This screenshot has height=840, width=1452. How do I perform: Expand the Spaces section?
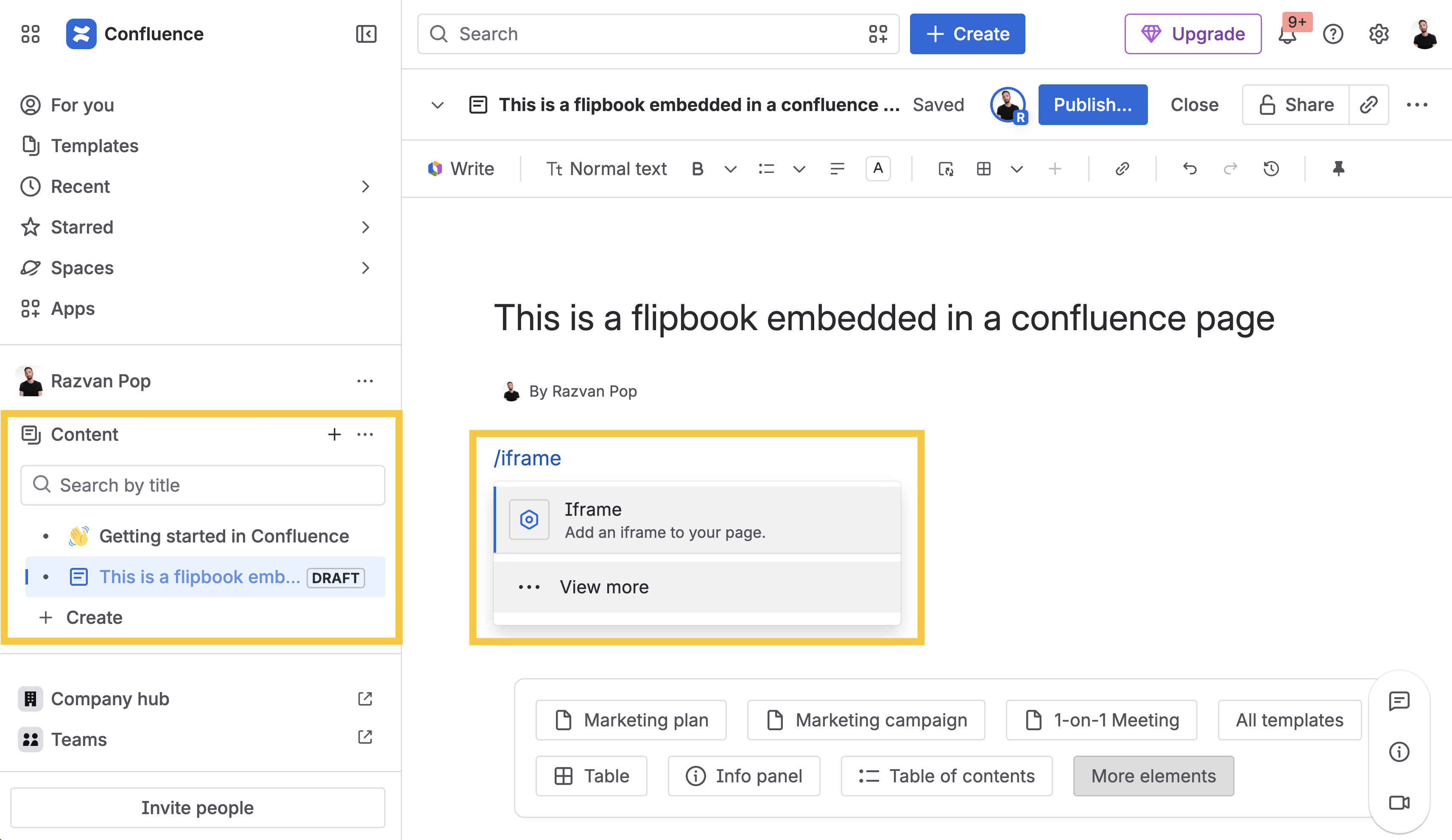365,268
